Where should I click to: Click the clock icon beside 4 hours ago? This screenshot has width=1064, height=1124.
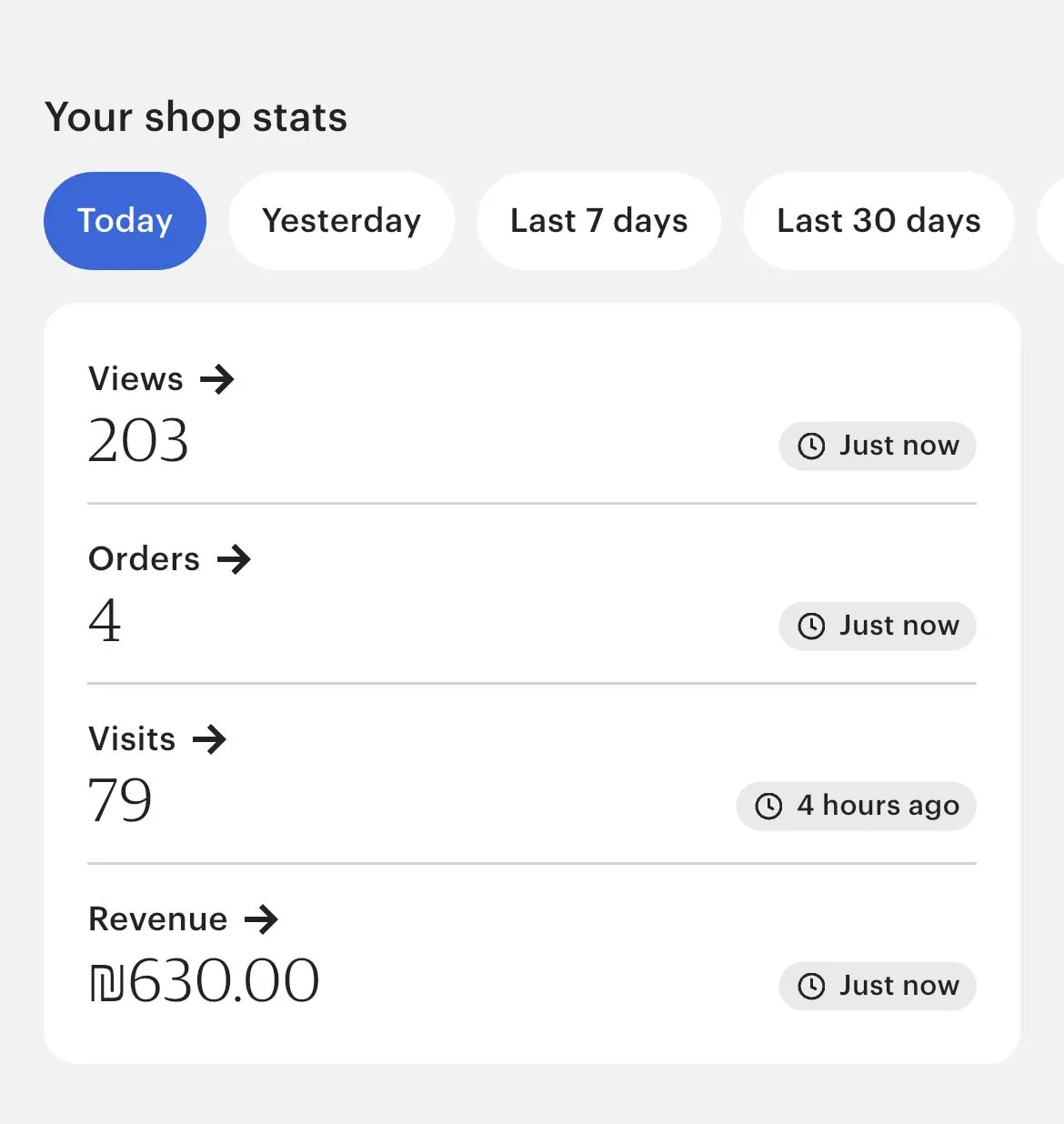point(768,806)
